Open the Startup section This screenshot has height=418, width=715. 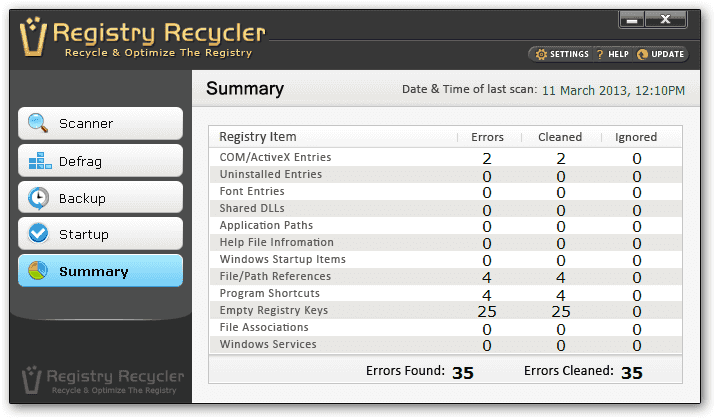click(x=100, y=234)
